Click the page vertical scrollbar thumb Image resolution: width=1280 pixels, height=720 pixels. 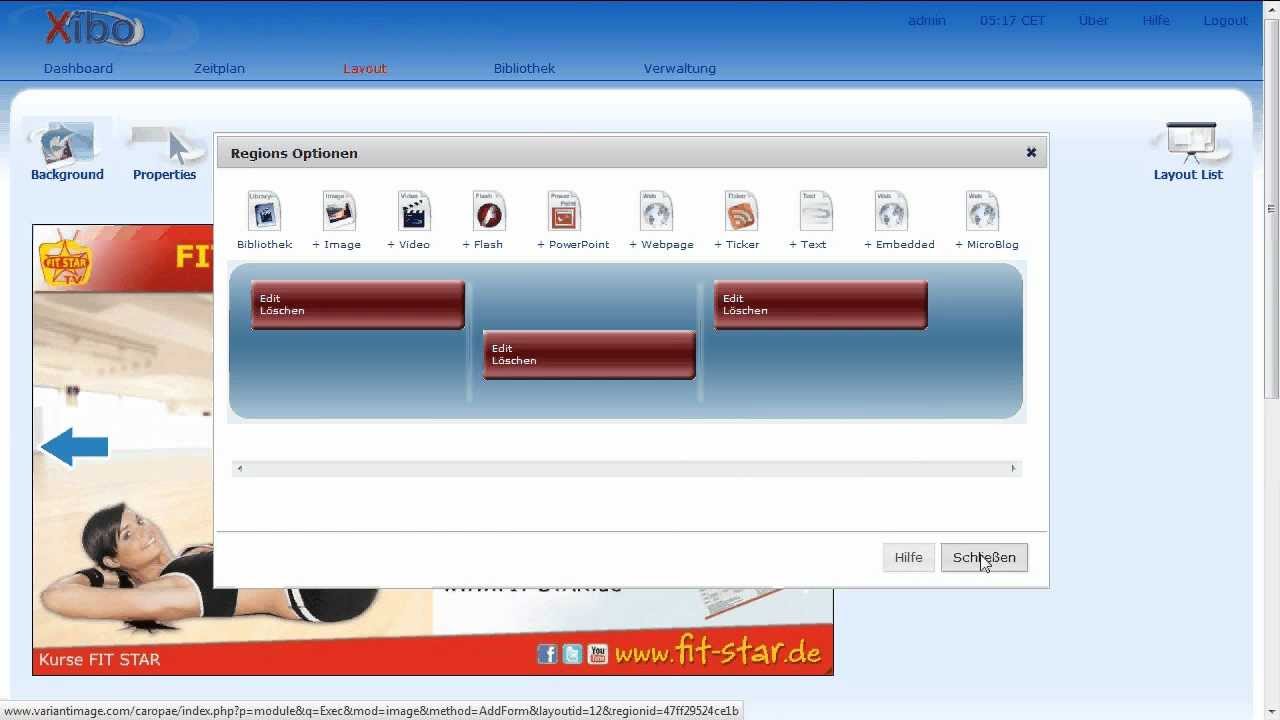1271,209
